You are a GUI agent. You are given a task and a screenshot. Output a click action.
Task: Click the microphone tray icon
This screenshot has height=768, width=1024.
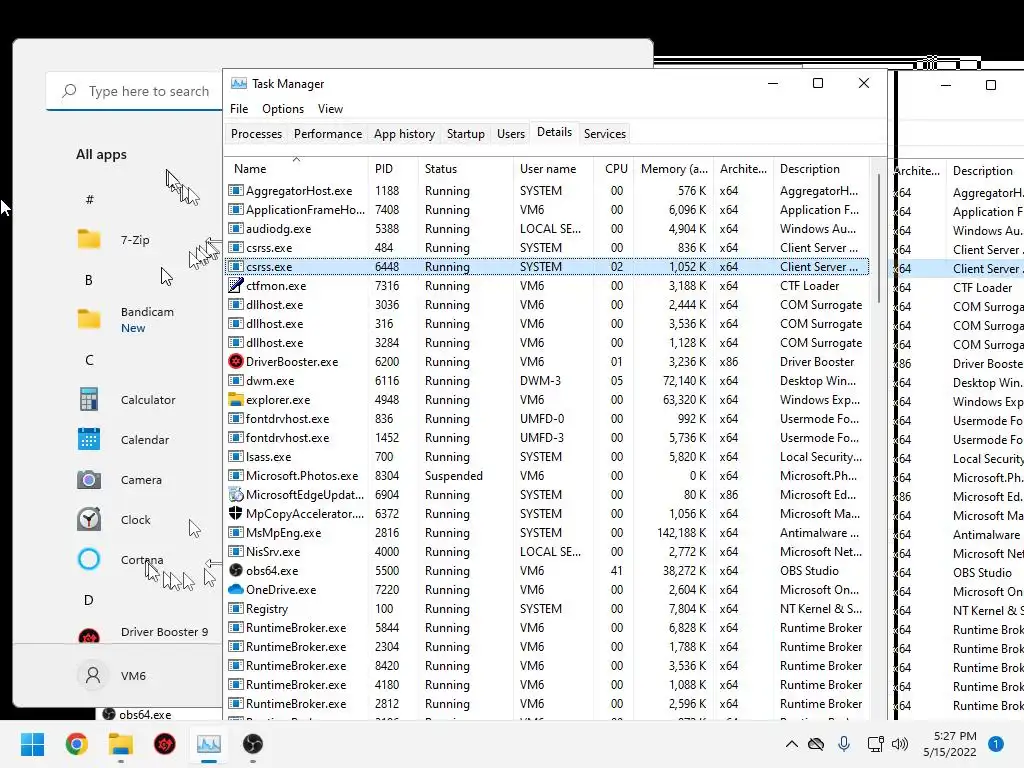pyautogui.click(x=844, y=744)
